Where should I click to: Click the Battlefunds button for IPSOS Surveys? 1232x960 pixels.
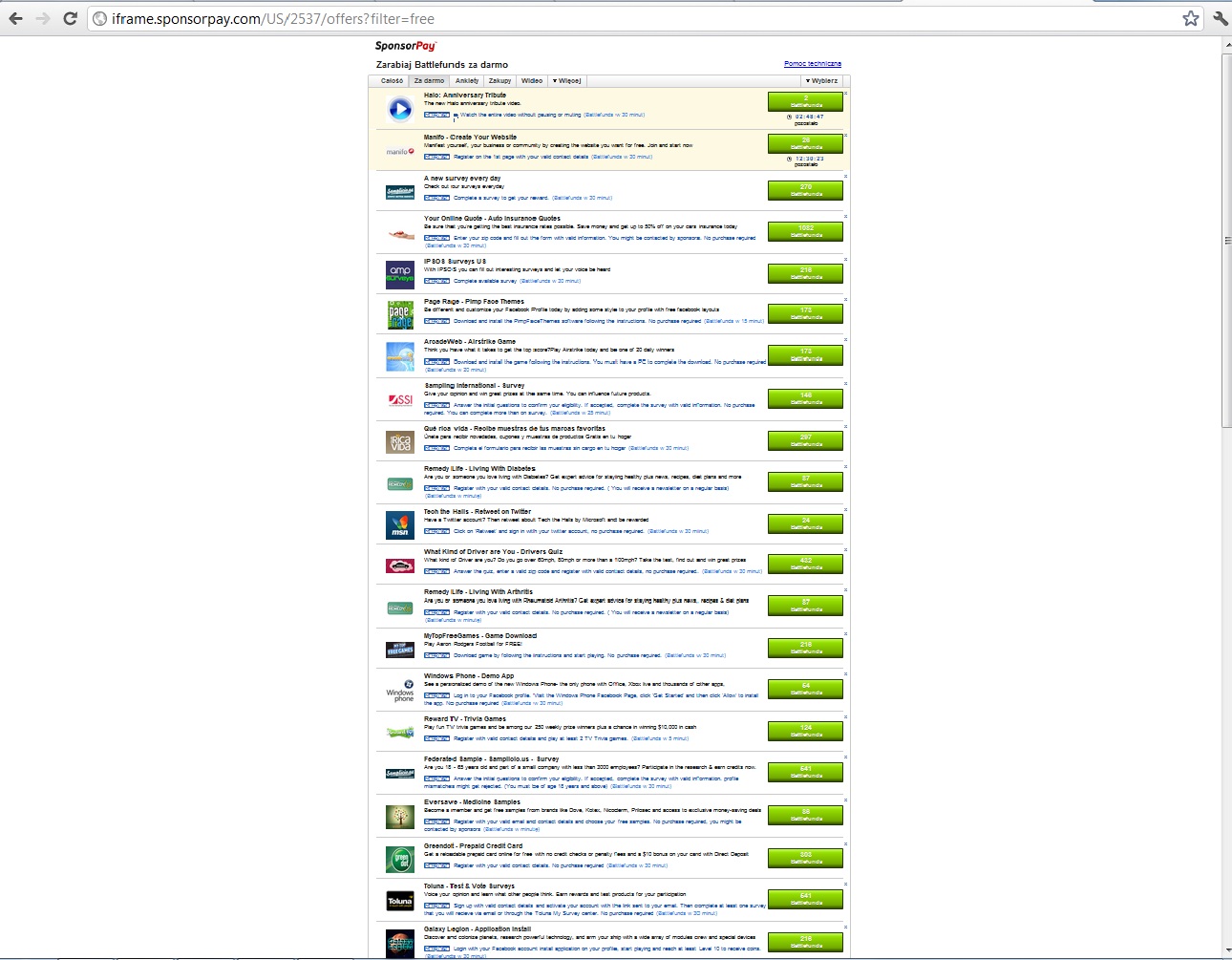coord(805,273)
